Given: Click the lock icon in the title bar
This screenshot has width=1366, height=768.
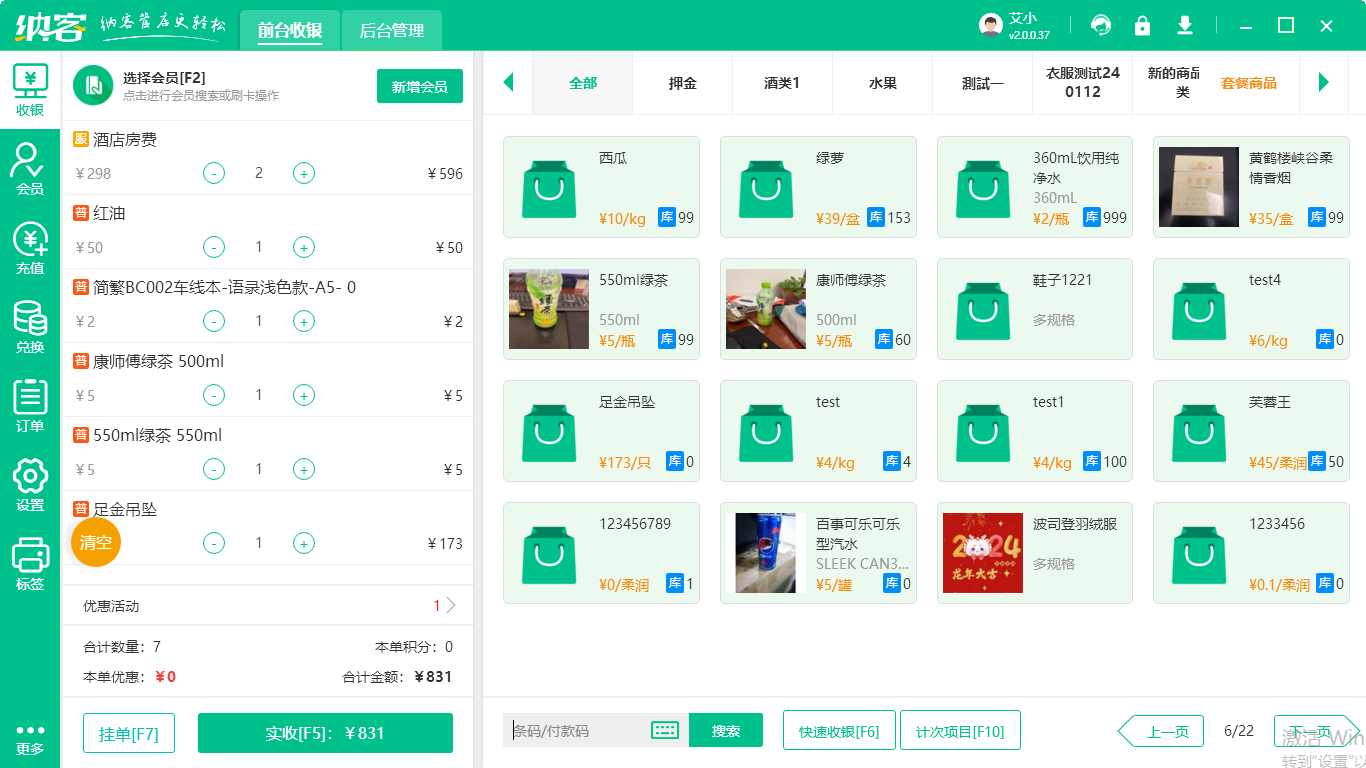Looking at the screenshot, I should click(1142, 24).
